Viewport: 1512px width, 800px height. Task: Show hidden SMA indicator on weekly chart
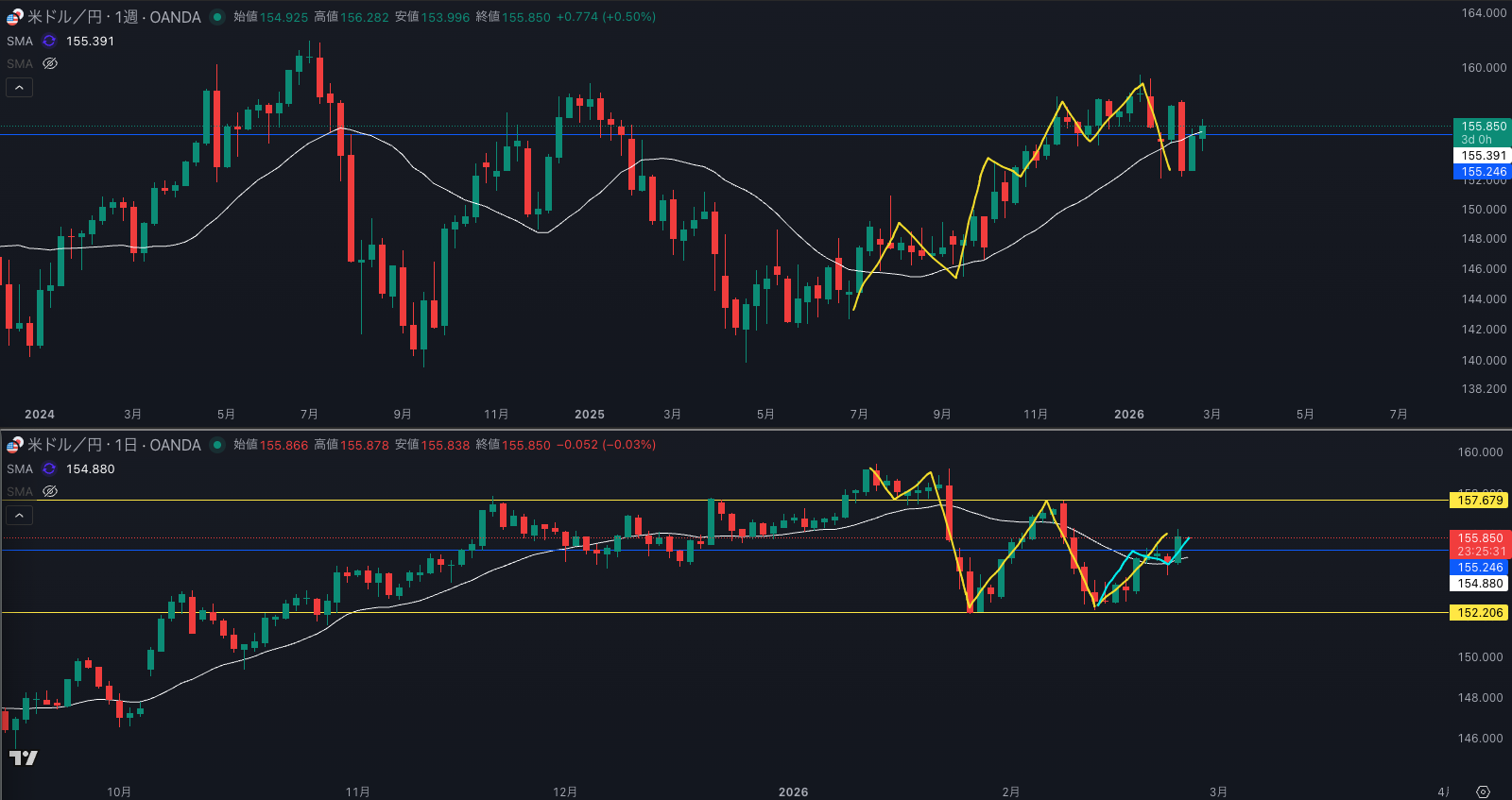pos(50,64)
